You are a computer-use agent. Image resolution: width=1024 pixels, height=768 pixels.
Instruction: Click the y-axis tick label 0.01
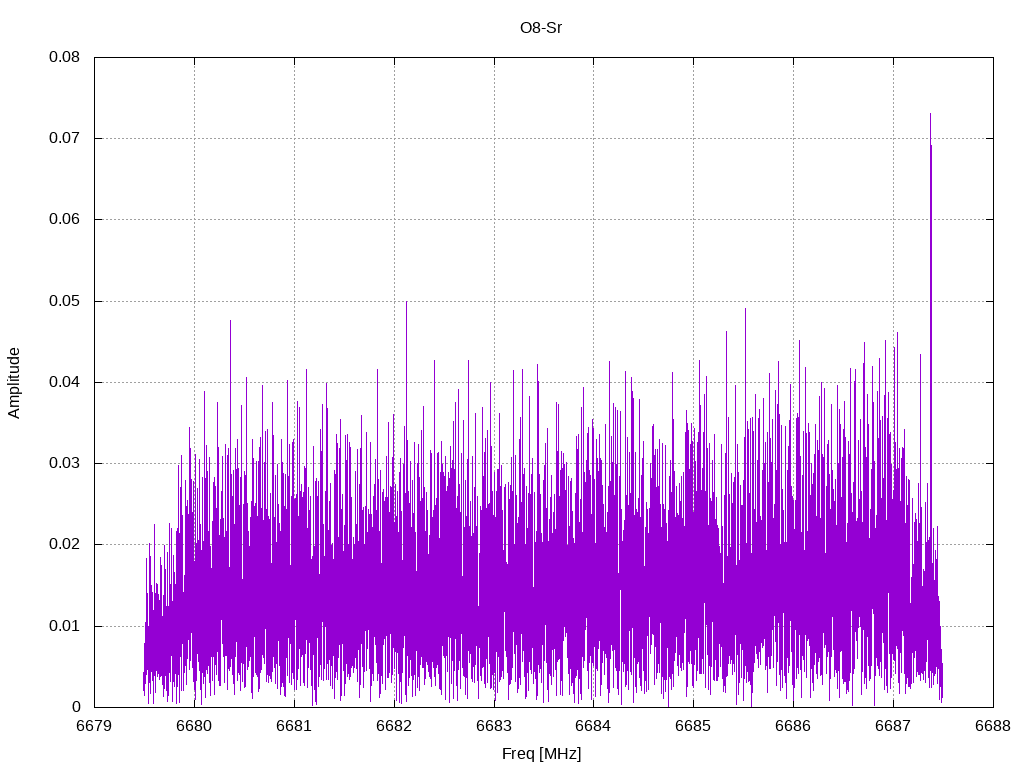[65, 626]
